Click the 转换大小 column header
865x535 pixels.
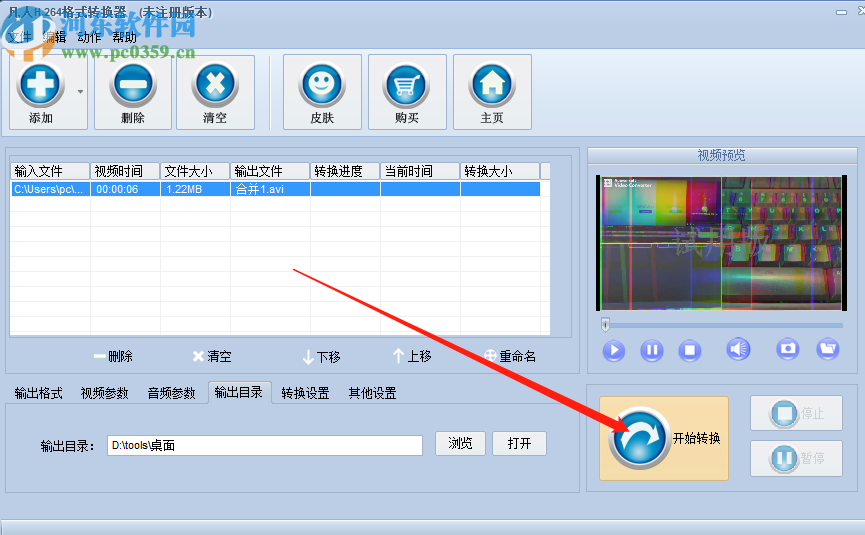(500, 171)
